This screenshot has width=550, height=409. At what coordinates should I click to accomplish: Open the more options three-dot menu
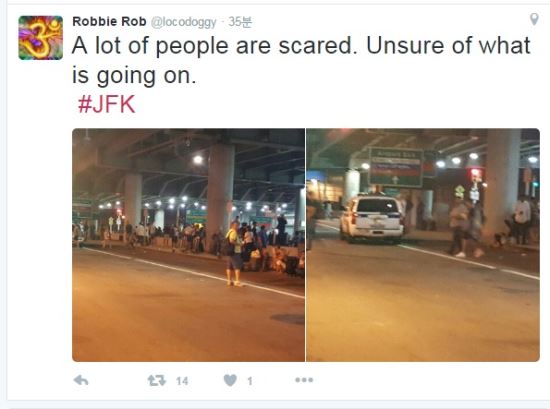(x=304, y=380)
